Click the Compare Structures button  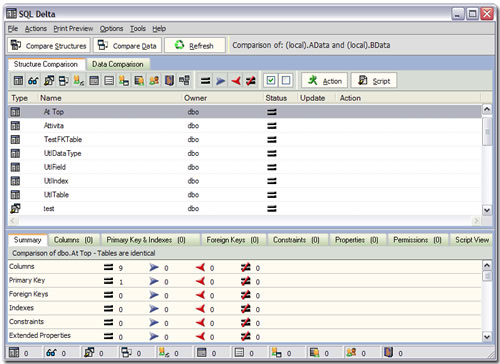[x=49, y=45]
